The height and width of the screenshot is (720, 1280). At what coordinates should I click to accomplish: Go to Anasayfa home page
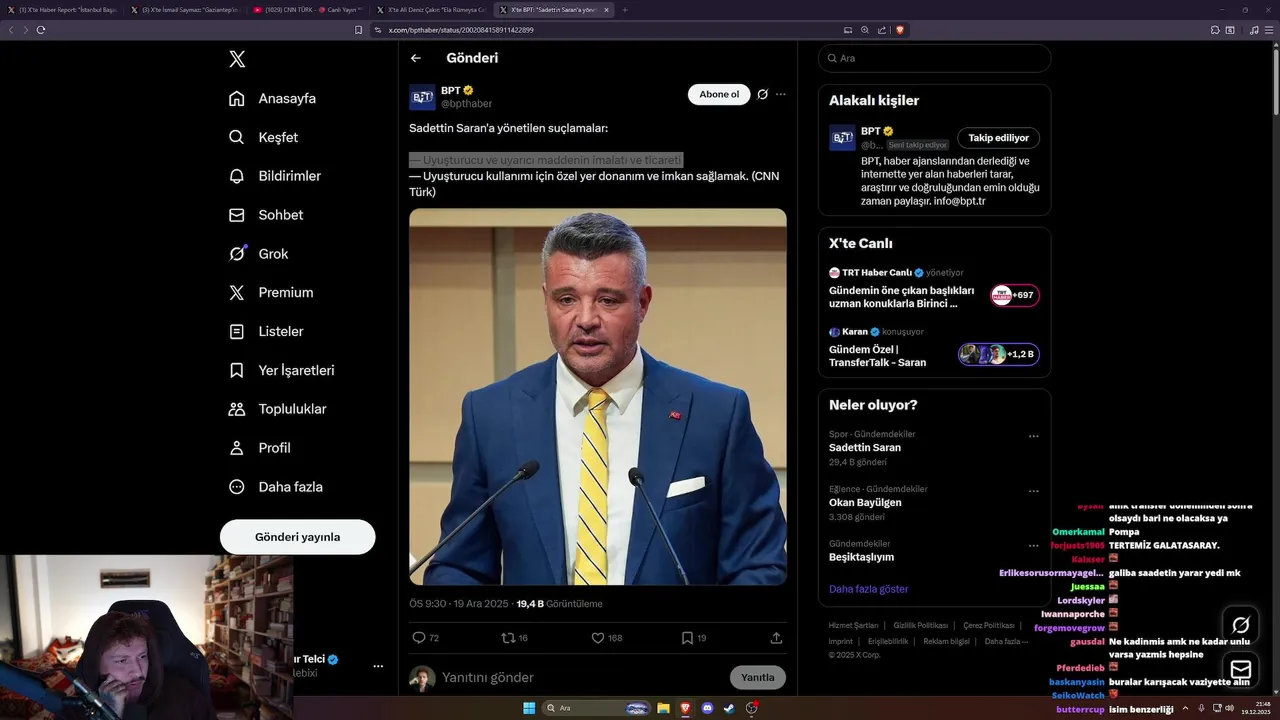coord(272,98)
